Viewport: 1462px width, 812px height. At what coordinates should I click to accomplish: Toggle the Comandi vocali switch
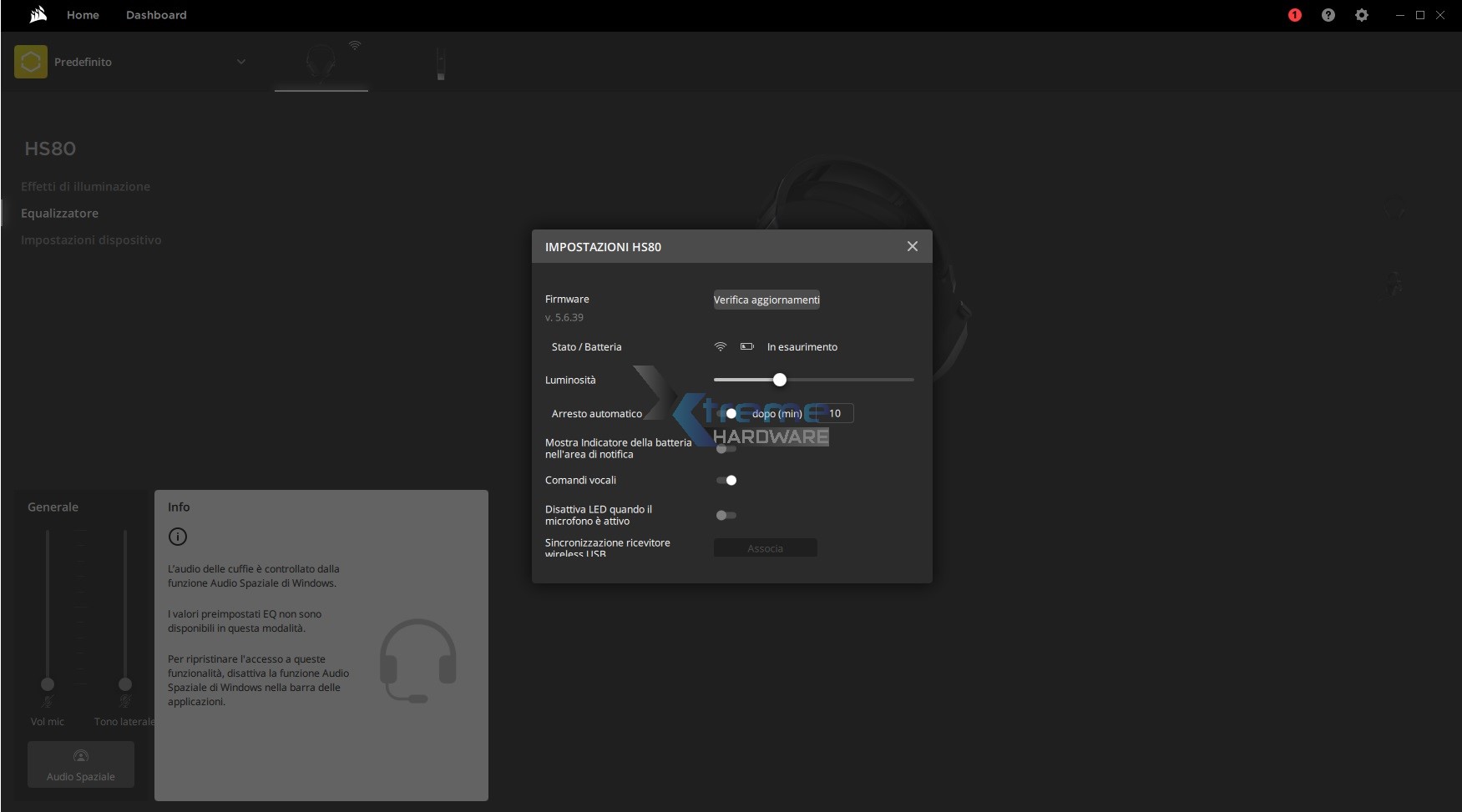pos(726,480)
